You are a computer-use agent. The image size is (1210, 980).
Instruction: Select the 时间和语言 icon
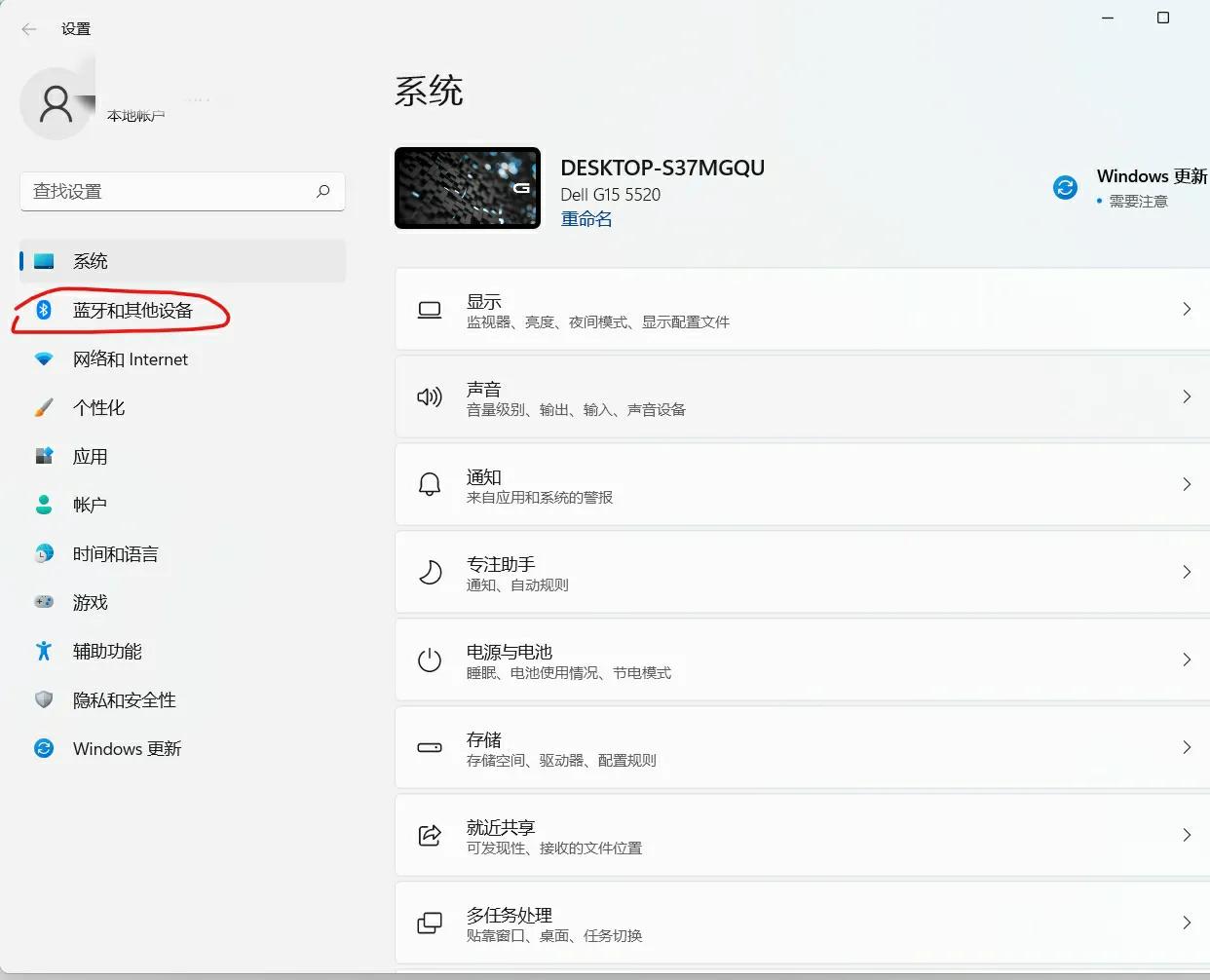click(44, 553)
